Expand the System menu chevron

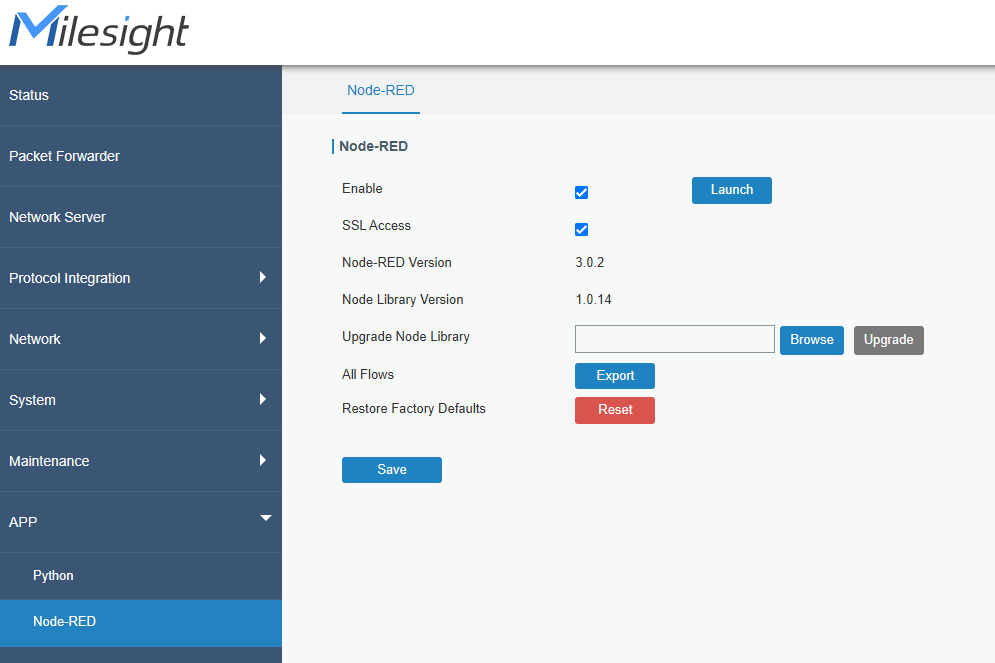(262, 399)
